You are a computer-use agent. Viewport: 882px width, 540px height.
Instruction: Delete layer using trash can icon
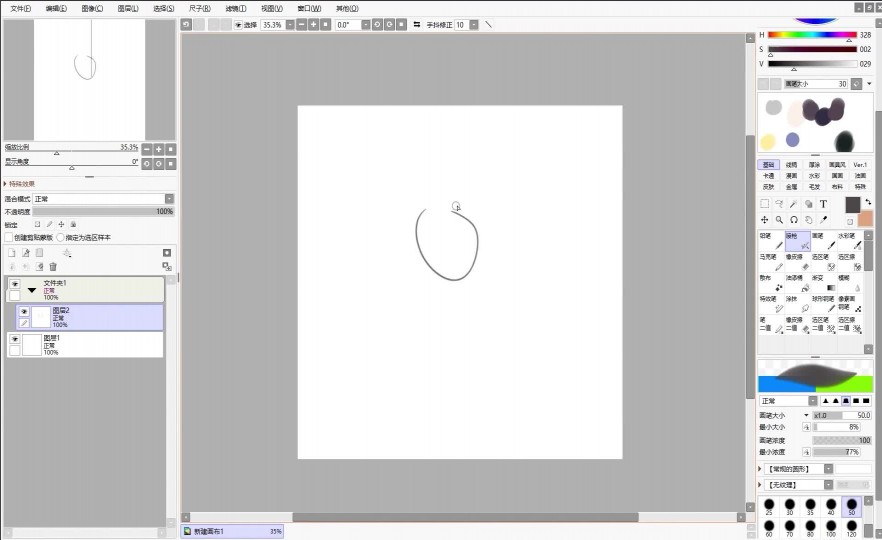53,267
